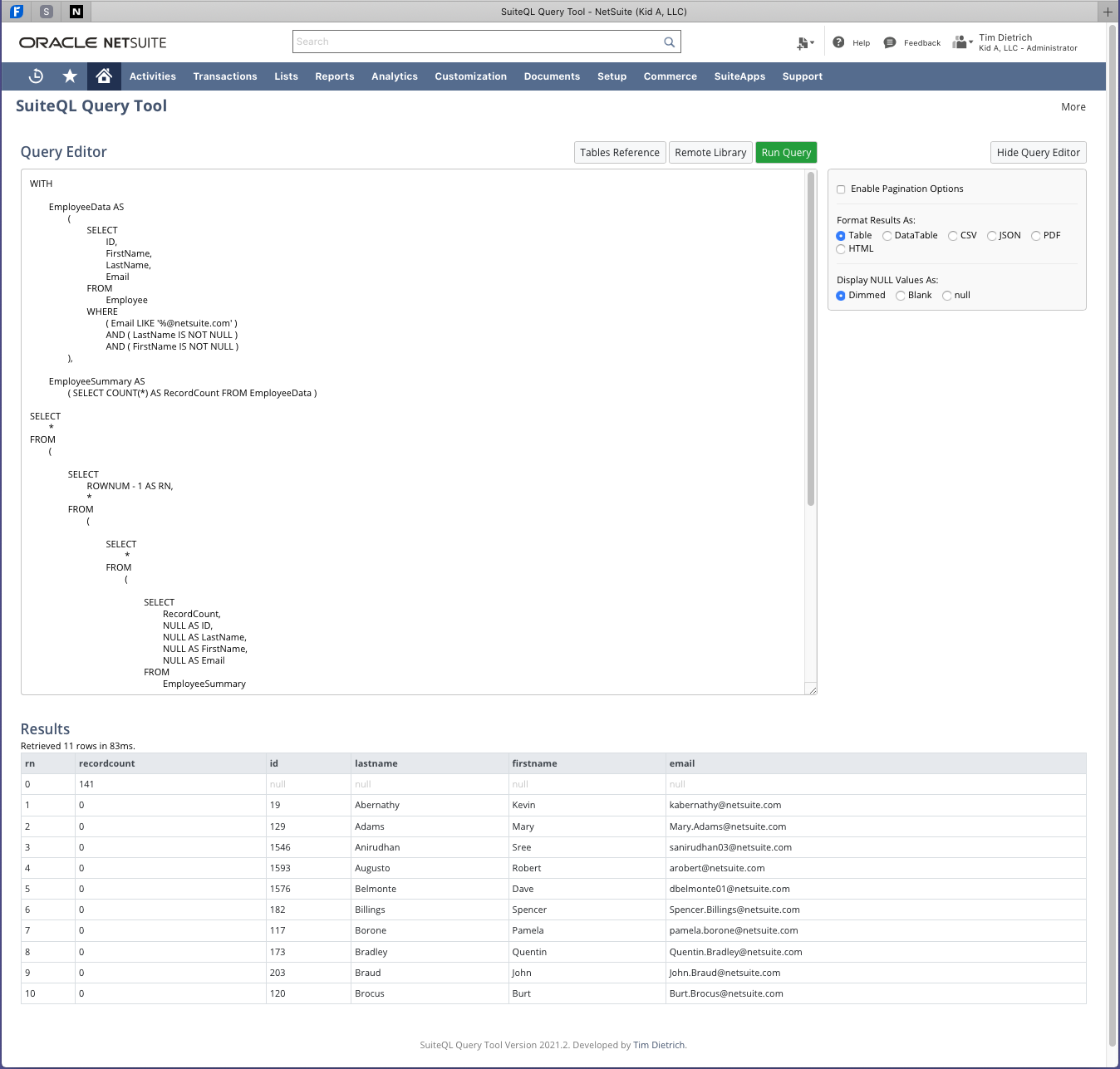Click the Help question mark icon
Screen dimensions: 1120x1069
point(838,42)
